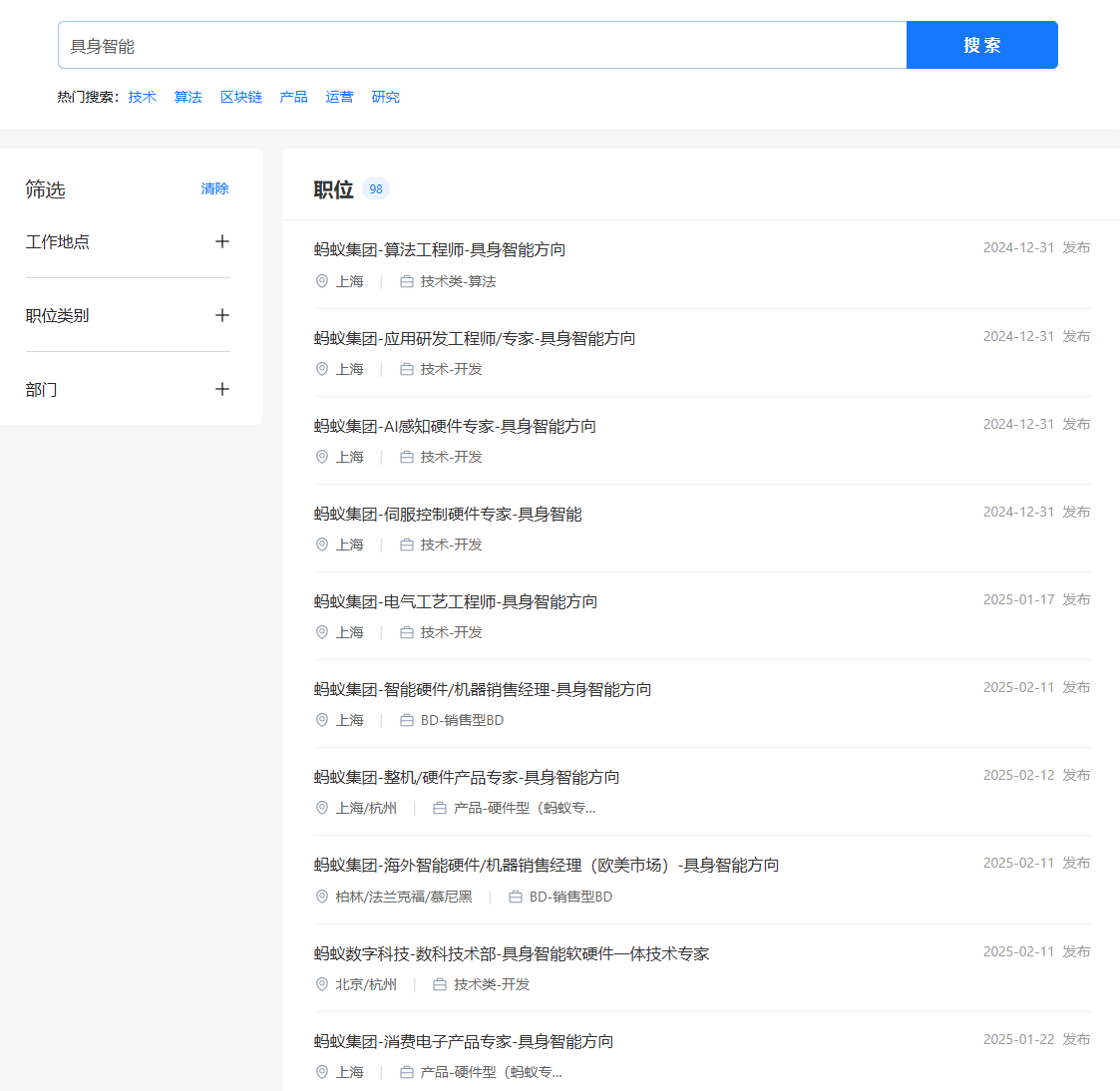Click location pin icon for 柏林/法兰克福/慕尼黑
The image size is (1120, 1091).
pyautogui.click(x=322, y=897)
